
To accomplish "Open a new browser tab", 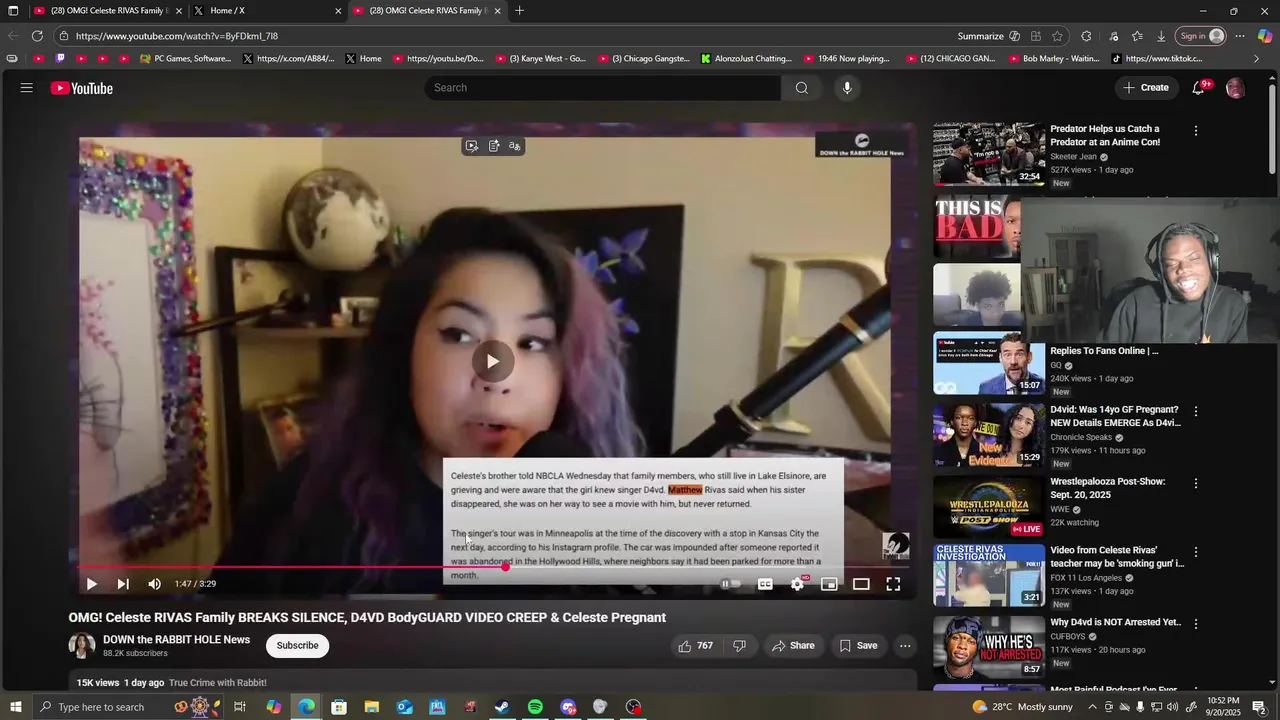I will pos(519,11).
